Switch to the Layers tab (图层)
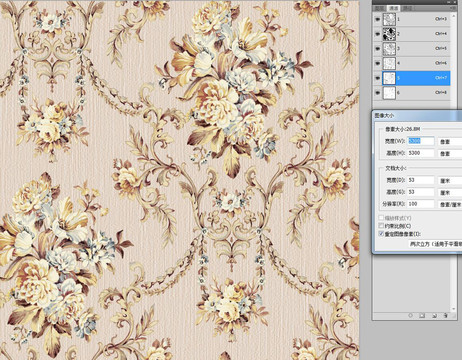Viewport: 462px width, 360px height. (x=379, y=8)
